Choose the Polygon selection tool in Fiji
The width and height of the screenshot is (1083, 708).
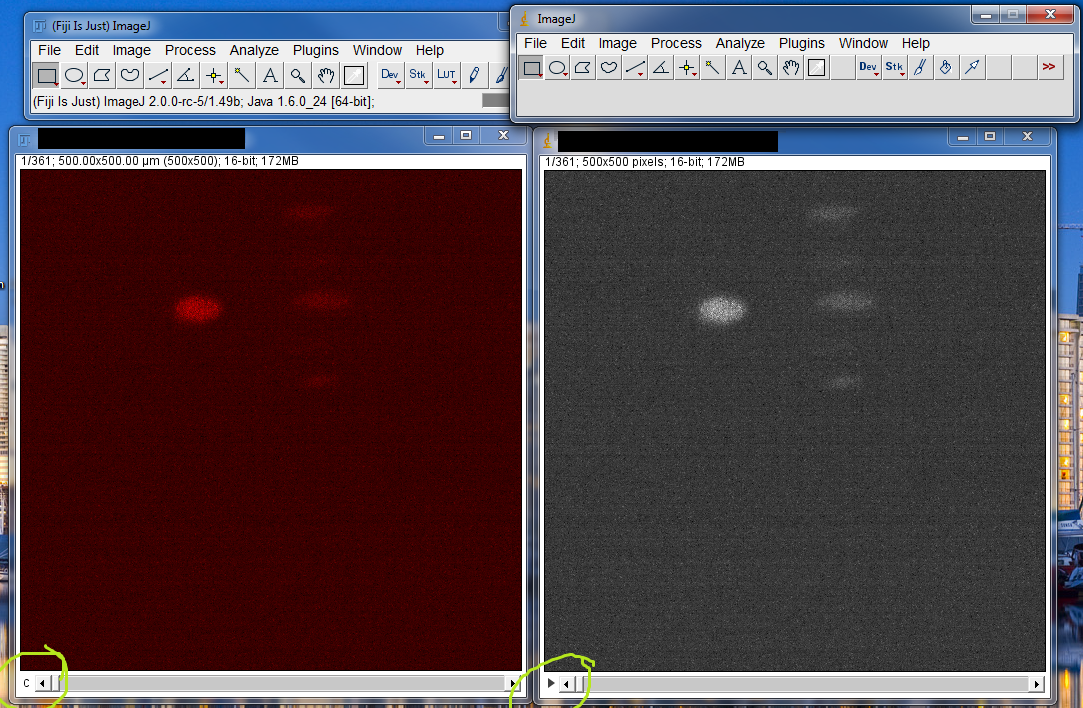[102, 75]
